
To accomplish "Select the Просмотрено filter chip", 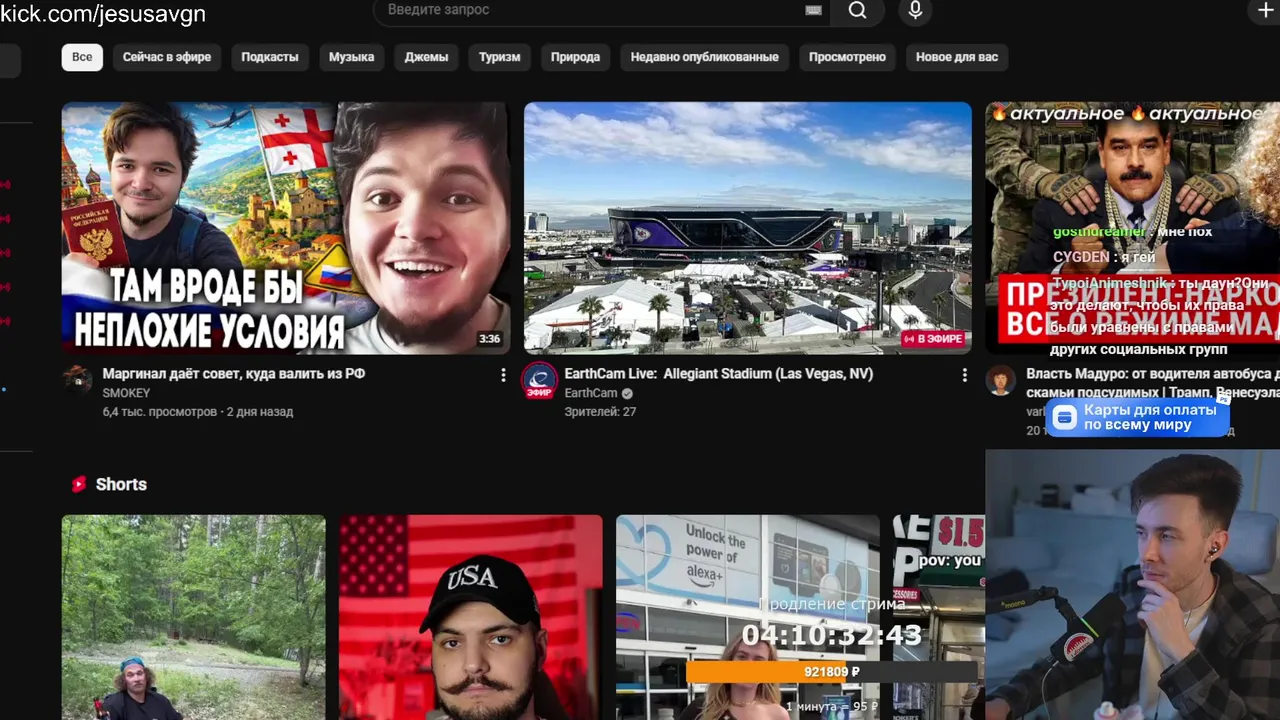I will pos(848,57).
